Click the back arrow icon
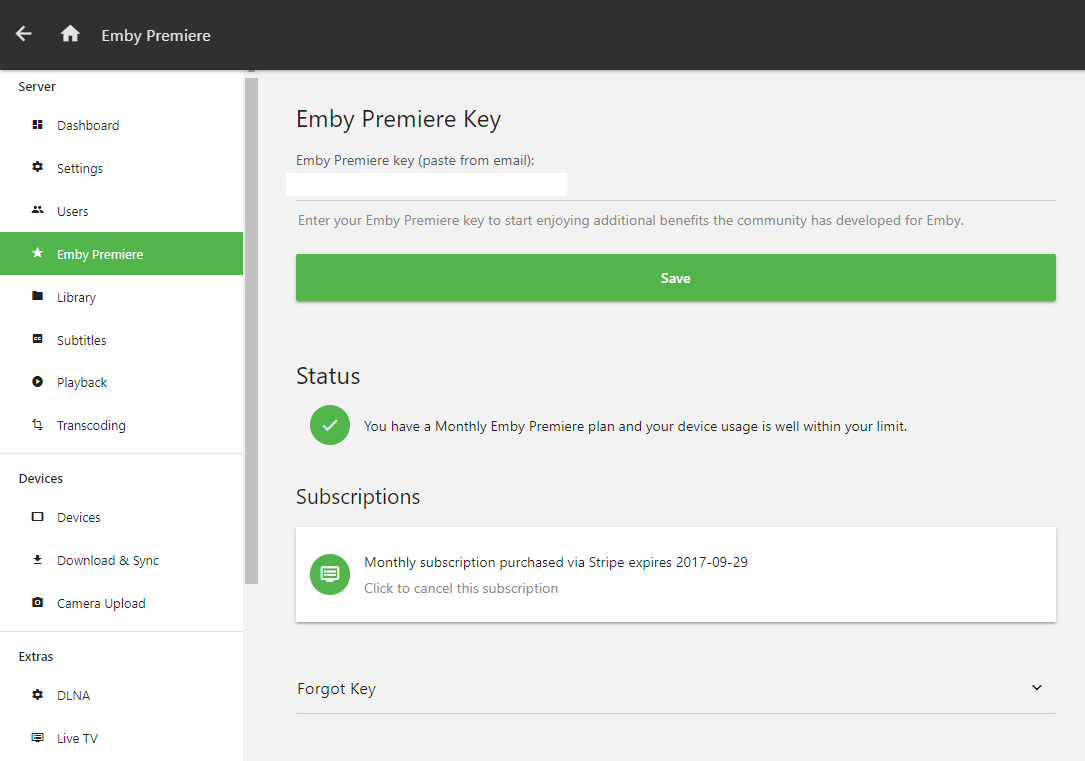Screen dimensions: 1085x761 (24, 34)
